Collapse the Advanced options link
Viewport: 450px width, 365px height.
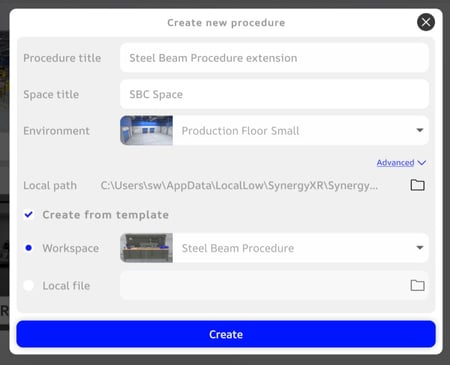pyautogui.click(x=395, y=163)
